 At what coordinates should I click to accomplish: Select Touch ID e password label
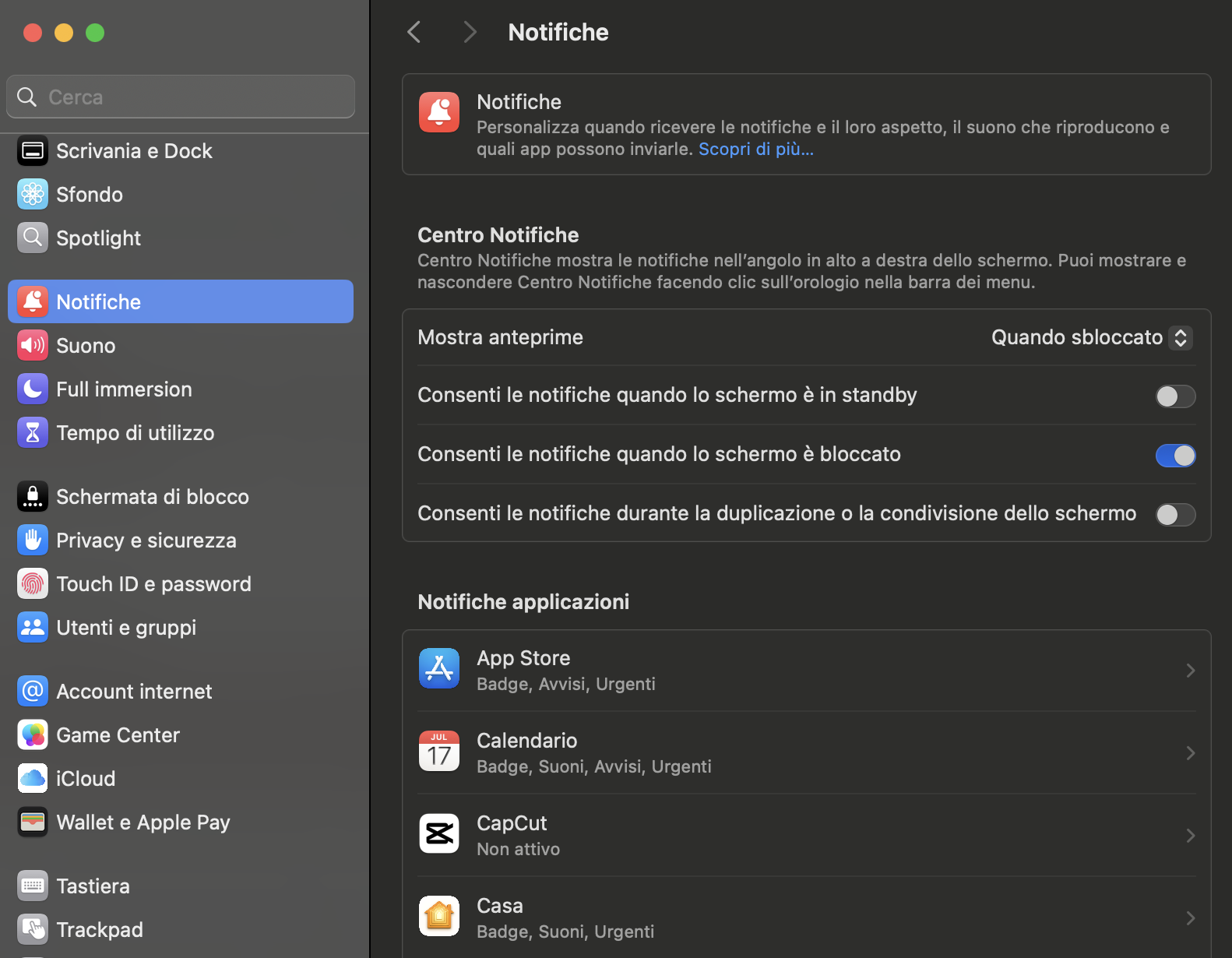(x=154, y=584)
